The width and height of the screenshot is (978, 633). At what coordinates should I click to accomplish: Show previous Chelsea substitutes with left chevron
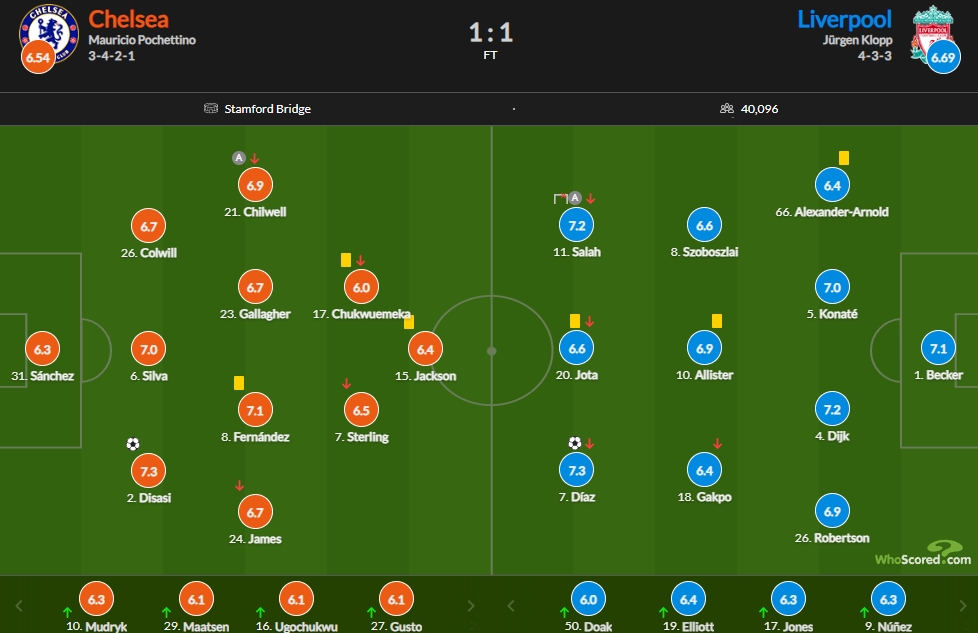[x=19, y=606]
